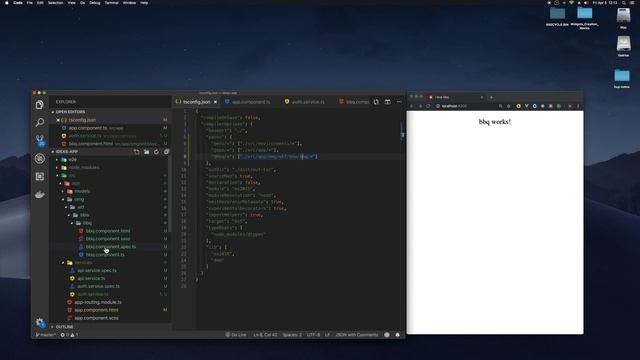Close tsconfig.json in Open Editors list
Viewport: 640px width, 360px height.
[58, 120]
